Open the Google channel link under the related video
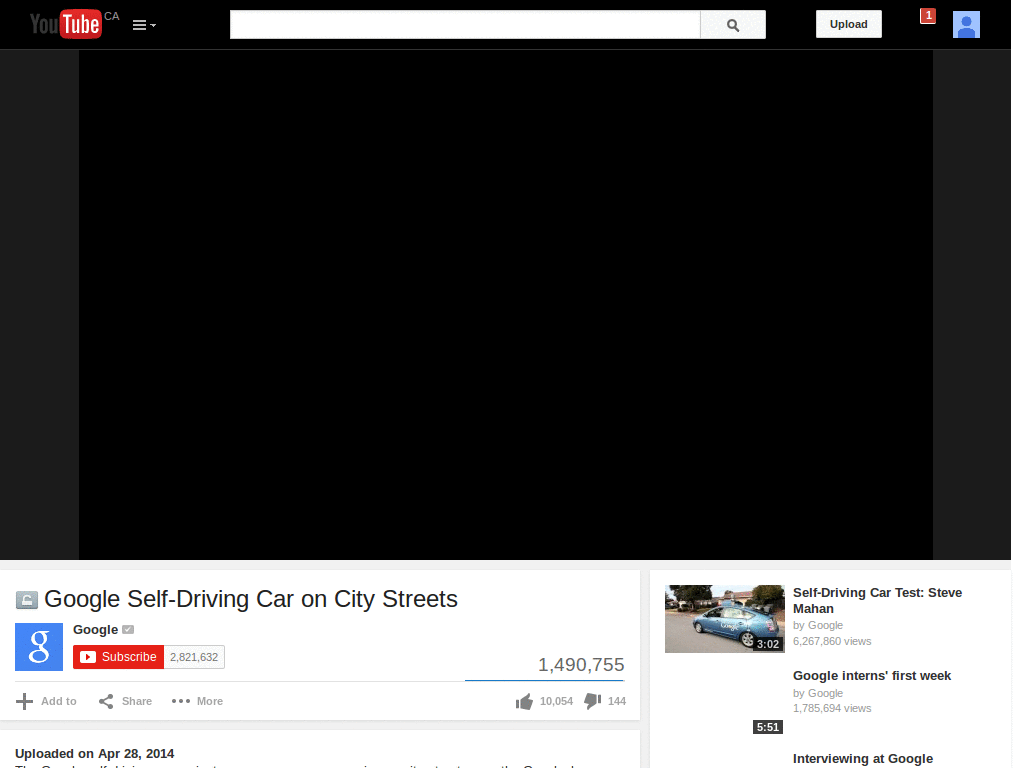Viewport: 1024px width, 768px height. [825, 624]
